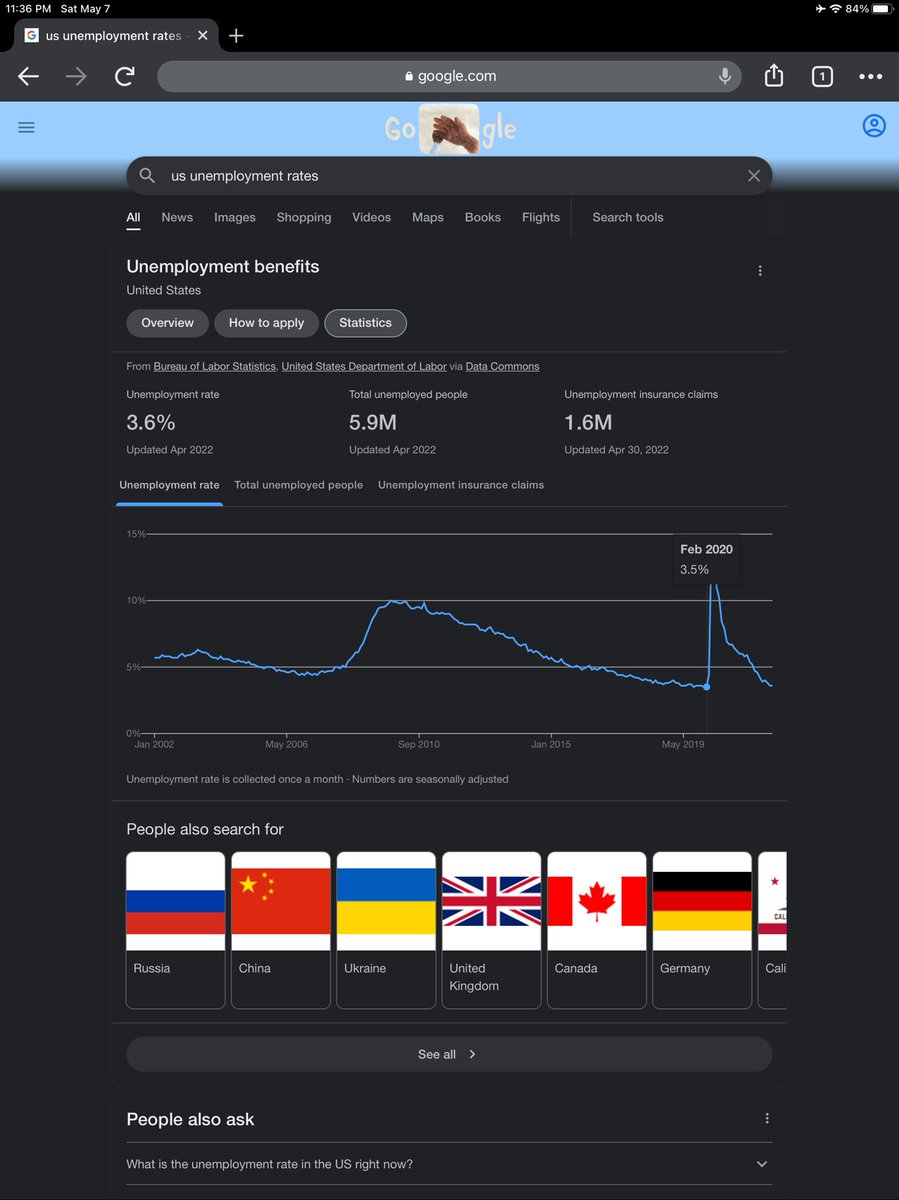Open the share sheet icon

pos(774,75)
